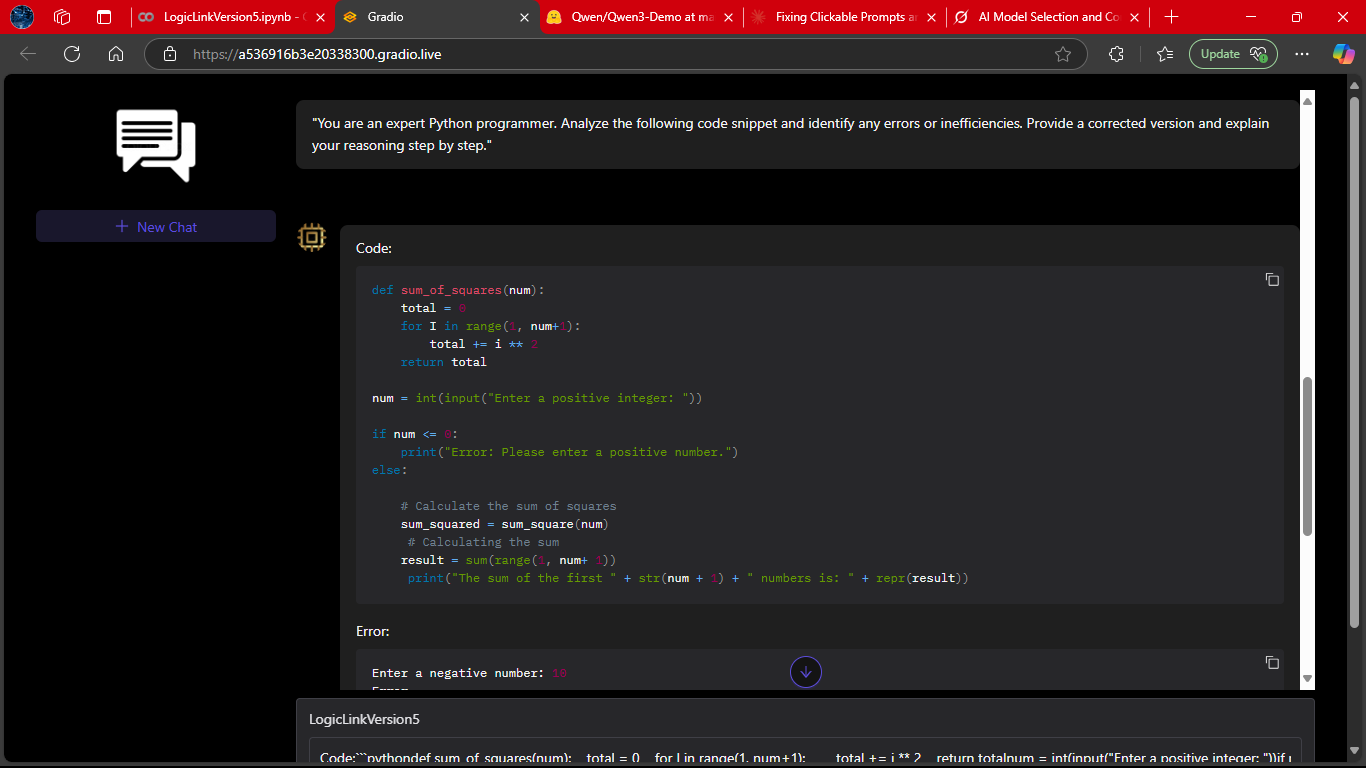1366x768 pixels.
Task: Open Fixing Clickable Prompts tab
Action: 845,17
